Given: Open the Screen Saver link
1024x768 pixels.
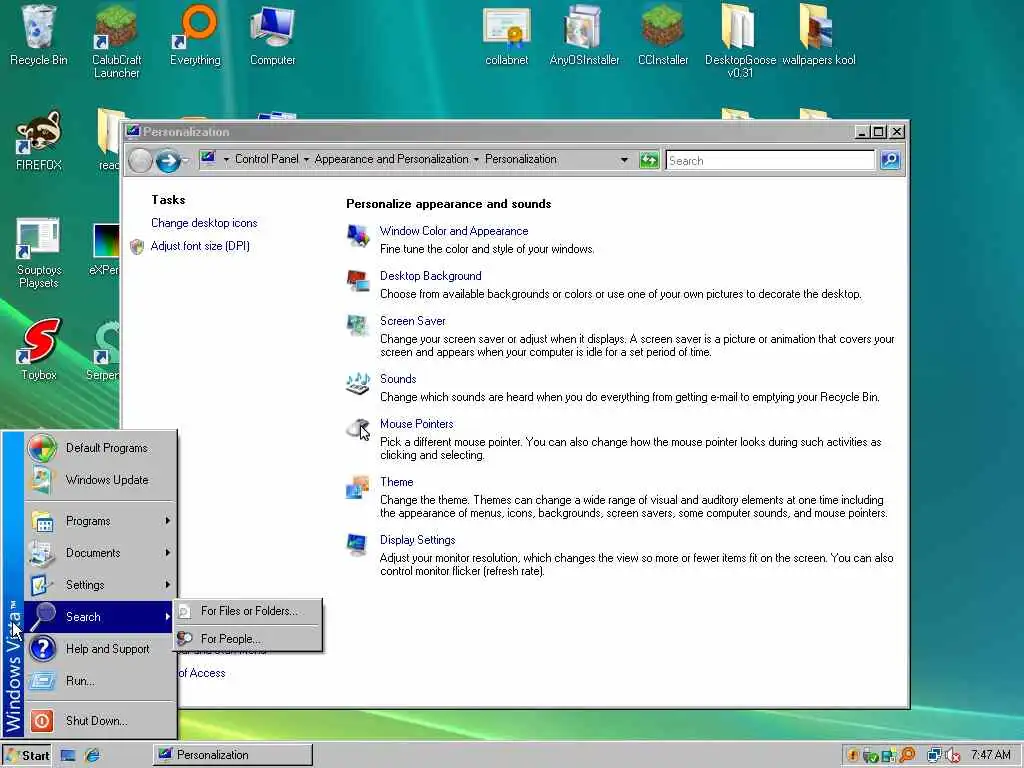Looking at the screenshot, I should [413, 321].
